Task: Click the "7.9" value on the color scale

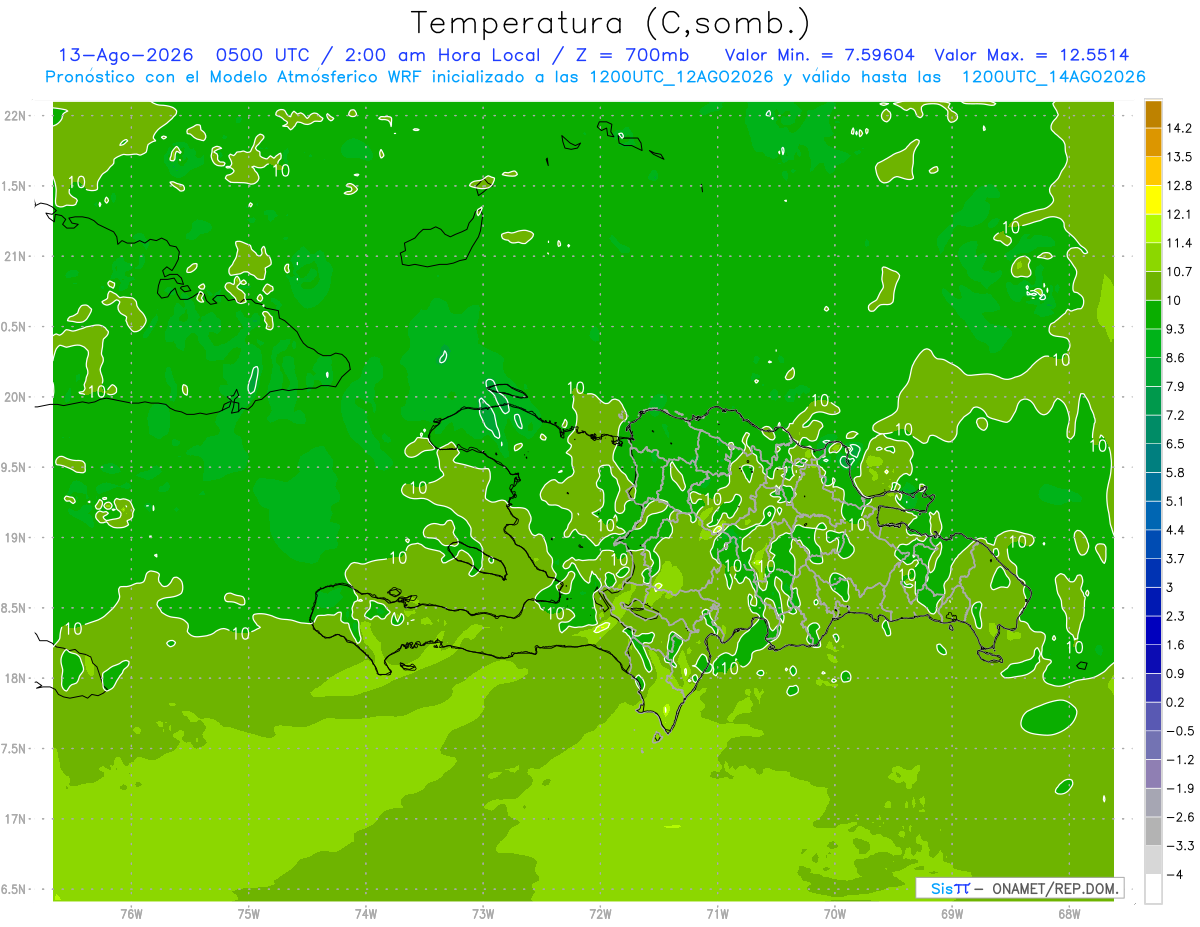Action: tap(1176, 386)
